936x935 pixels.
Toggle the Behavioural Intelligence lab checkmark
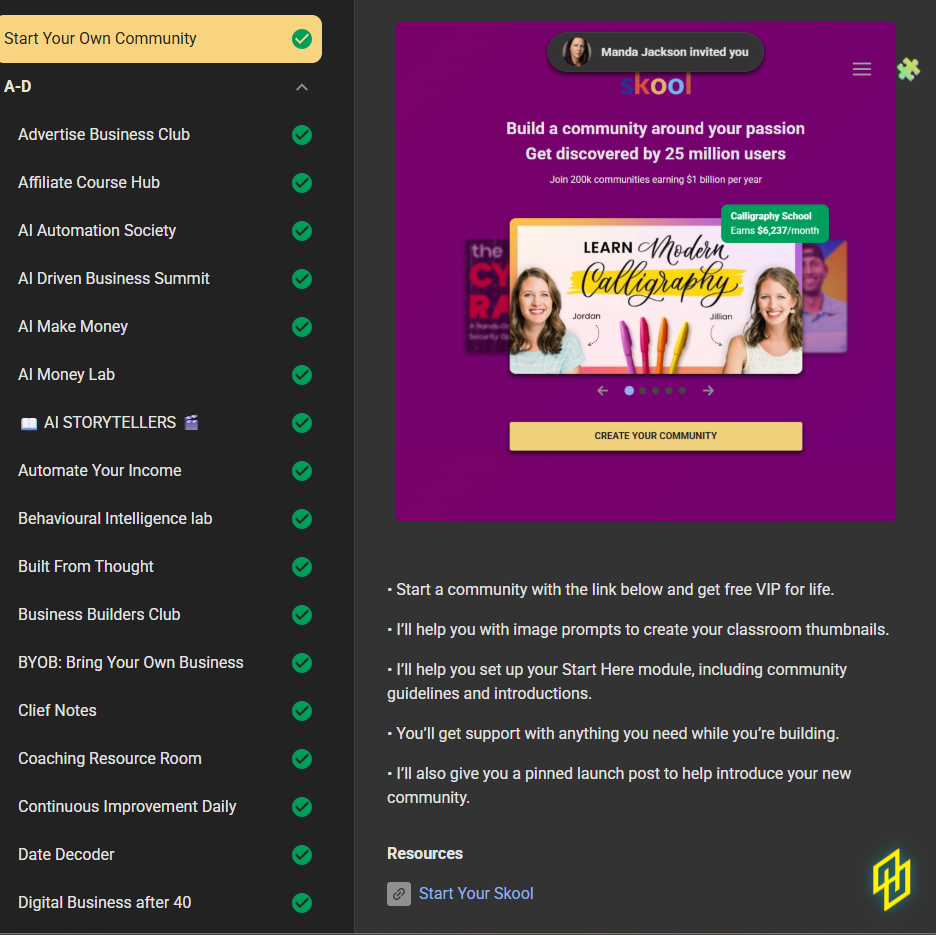pos(302,519)
